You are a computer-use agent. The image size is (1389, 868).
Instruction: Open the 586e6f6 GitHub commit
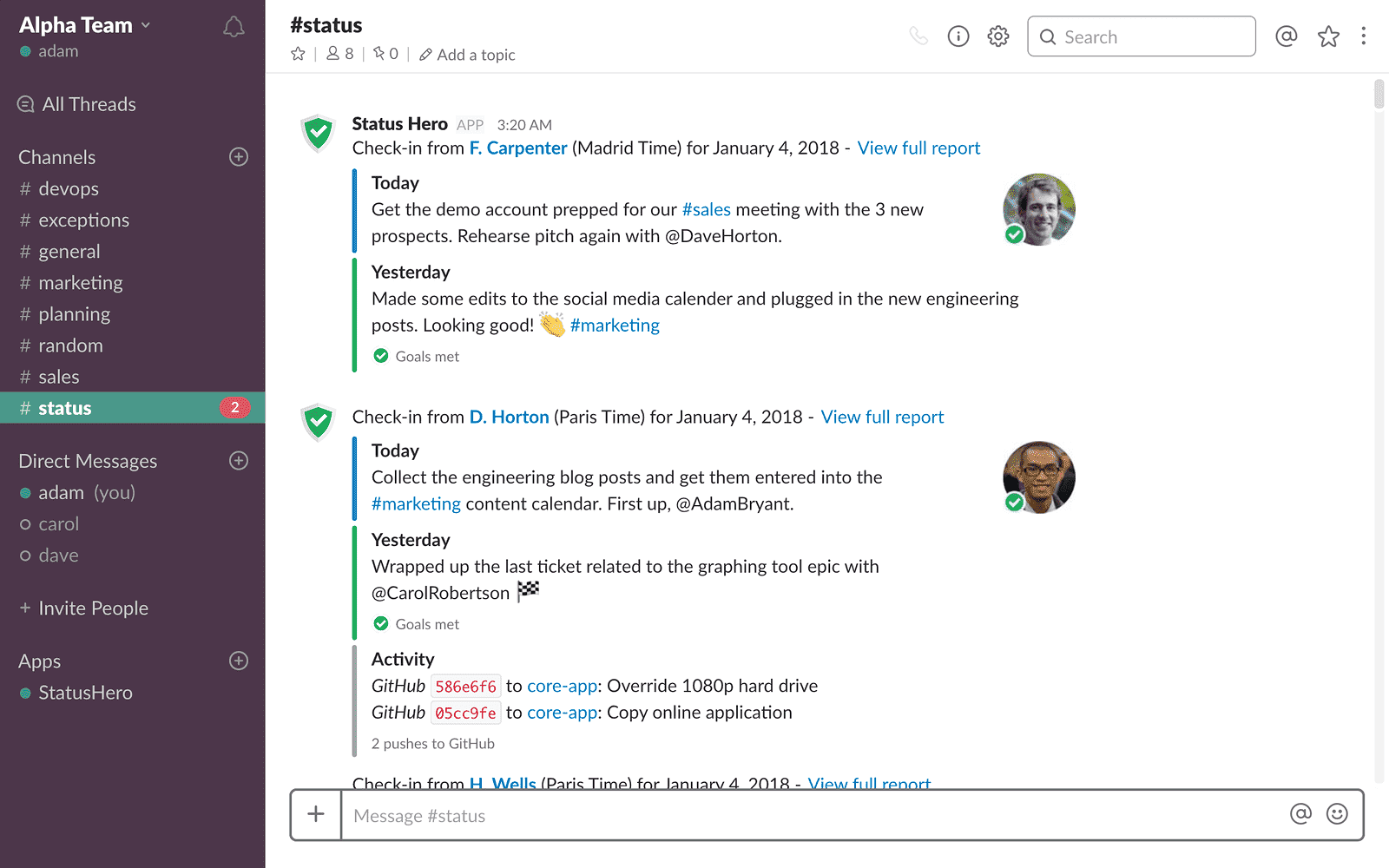click(465, 686)
